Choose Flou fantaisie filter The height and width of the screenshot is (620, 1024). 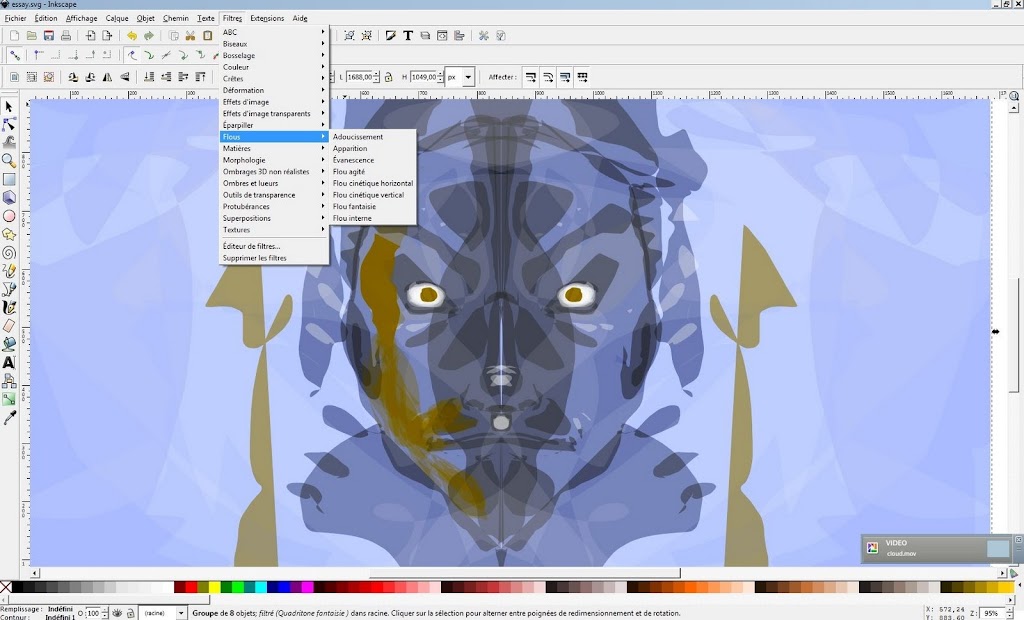pyautogui.click(x=373, y=206)
